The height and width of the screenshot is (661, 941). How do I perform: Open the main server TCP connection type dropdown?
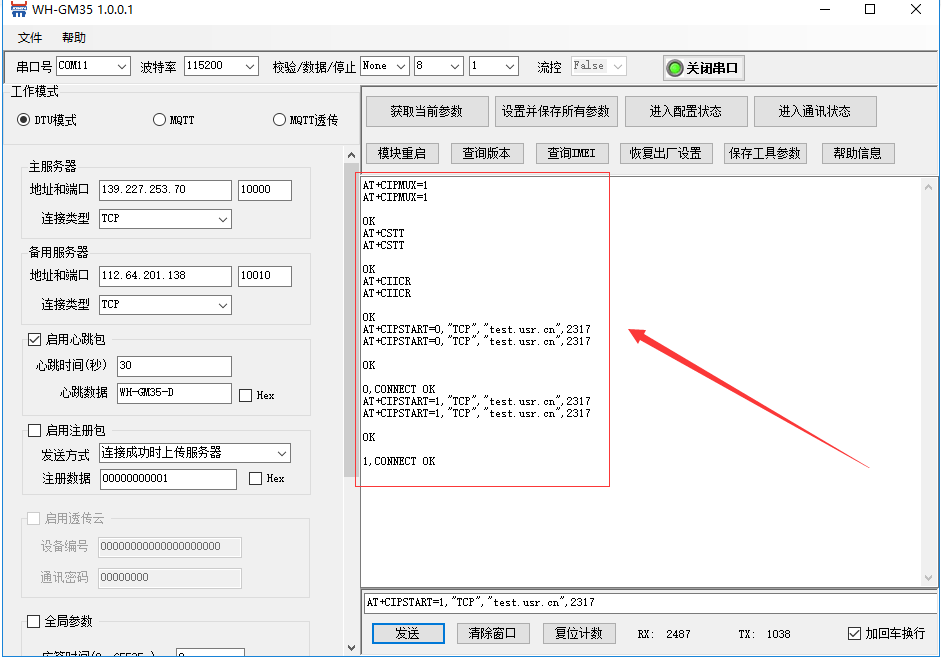tap(165, 218)
